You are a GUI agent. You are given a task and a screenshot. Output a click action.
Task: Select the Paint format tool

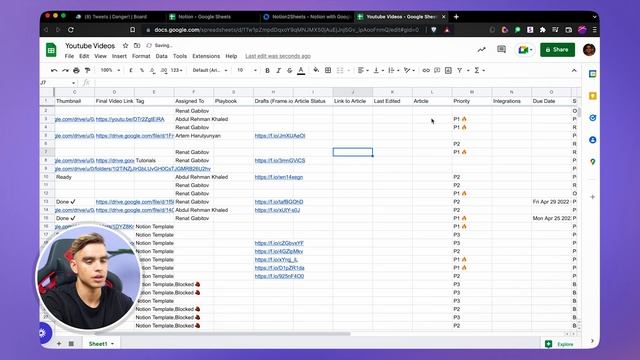(87, 71)
